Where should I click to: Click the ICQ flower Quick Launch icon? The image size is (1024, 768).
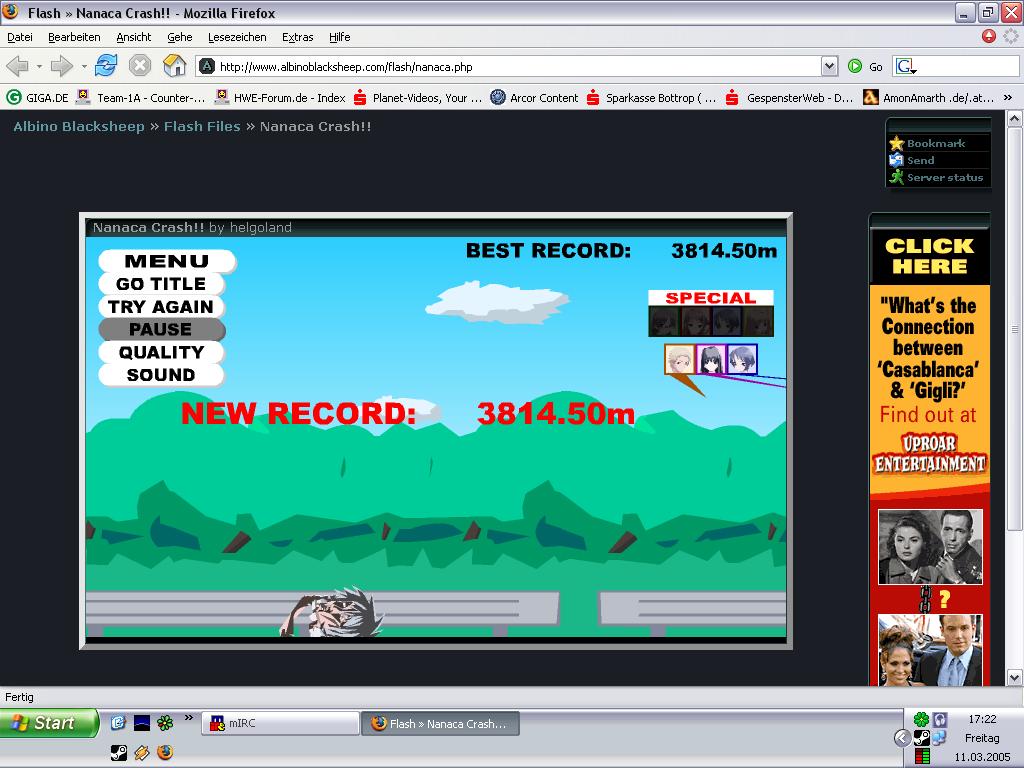(165, 722)
